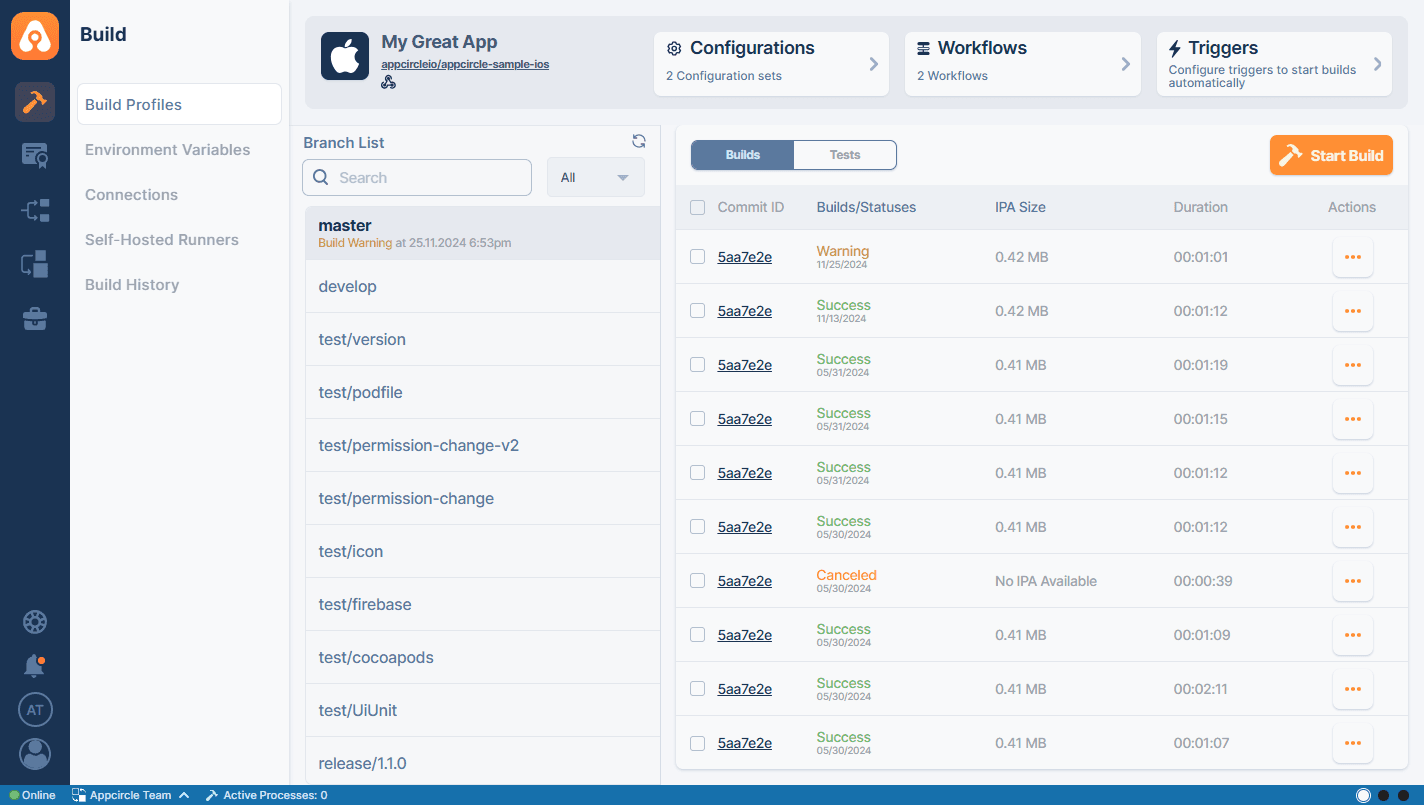Image resolution: width=1424 pixels, height=805 pixels.
Task: Click the IPA Size column header
Action: (1020, 207)
